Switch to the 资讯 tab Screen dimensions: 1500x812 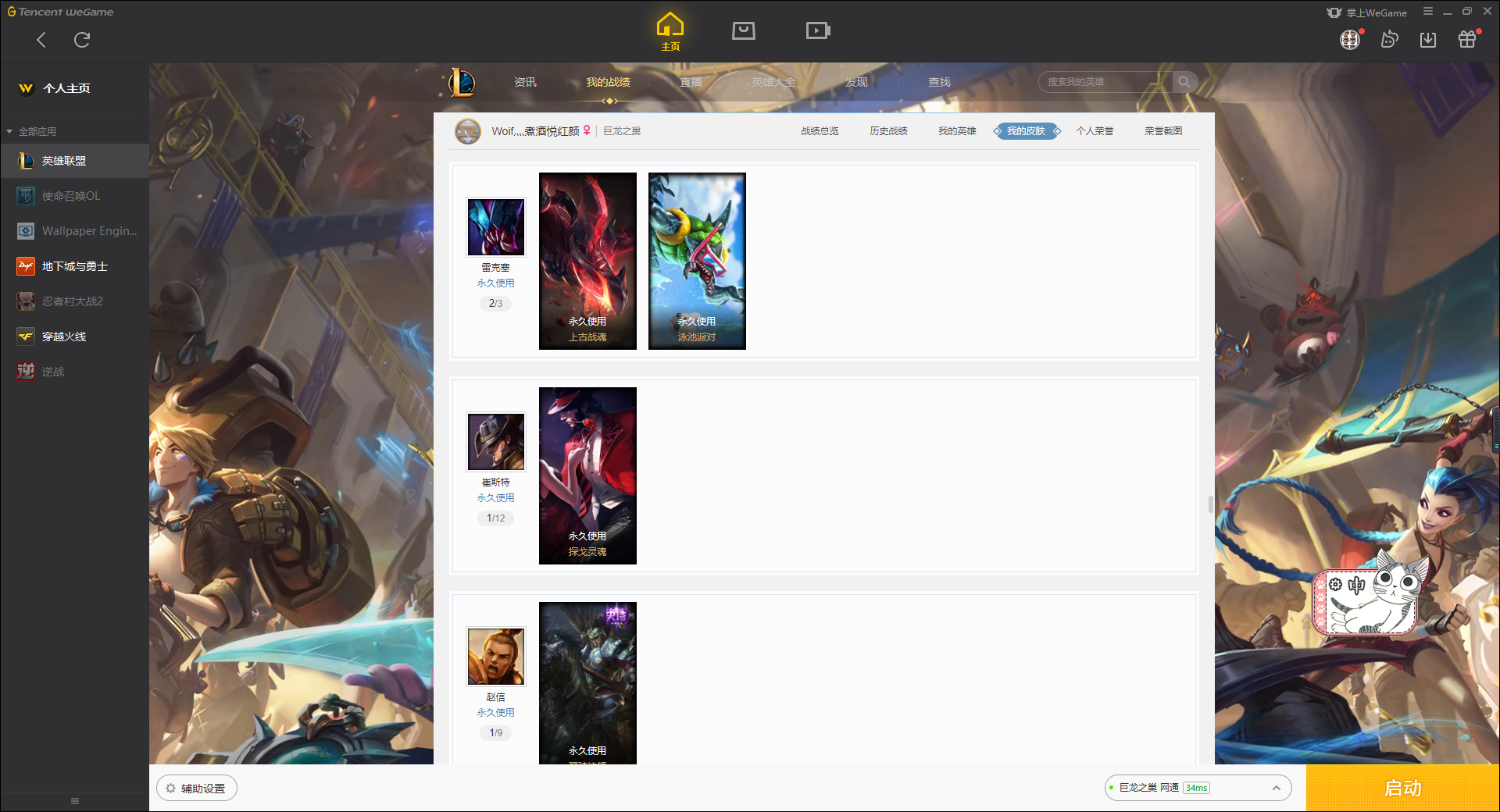tap(525, 82)
